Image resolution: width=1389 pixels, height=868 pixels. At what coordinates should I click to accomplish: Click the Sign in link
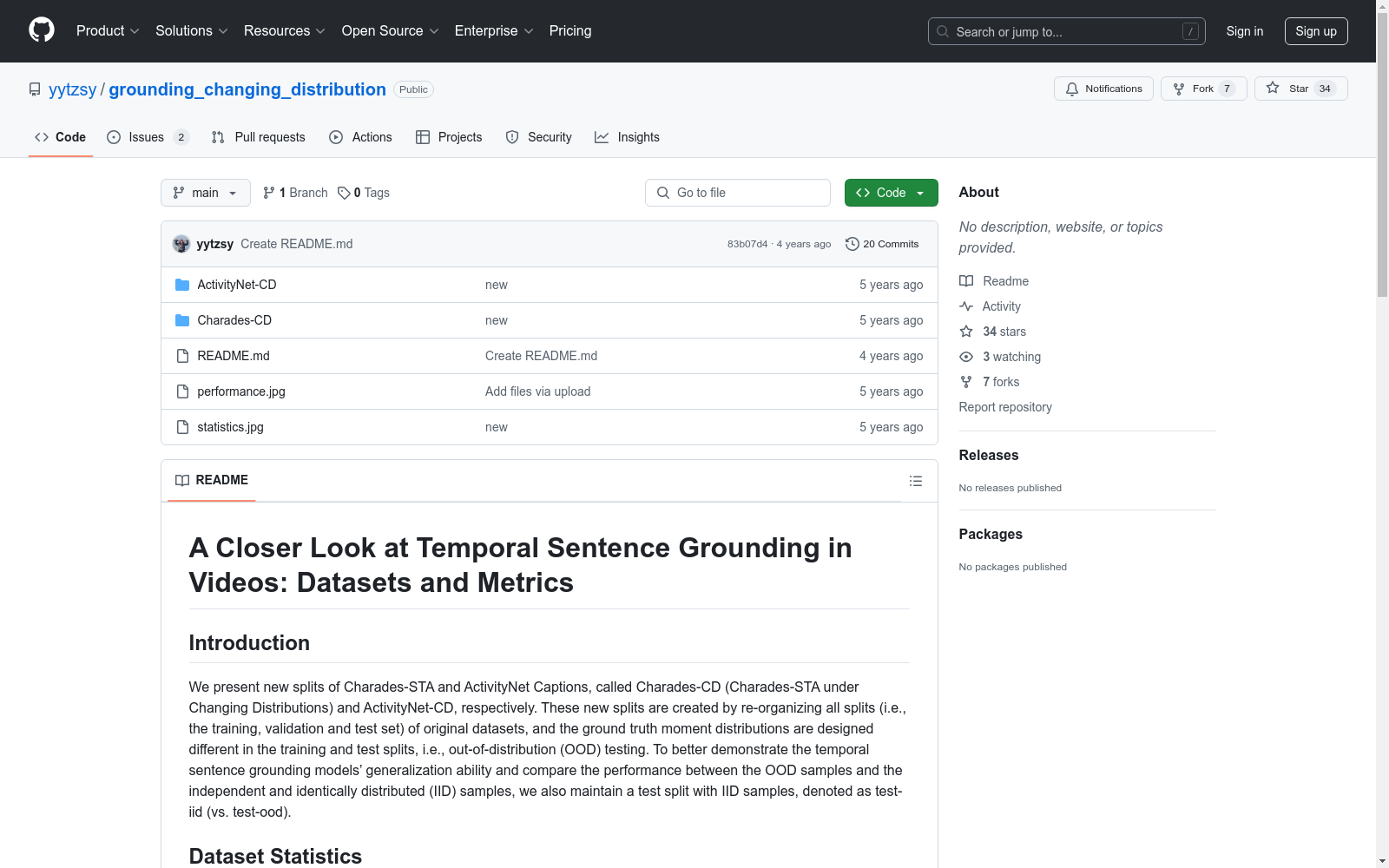[x=1245, y=31]
